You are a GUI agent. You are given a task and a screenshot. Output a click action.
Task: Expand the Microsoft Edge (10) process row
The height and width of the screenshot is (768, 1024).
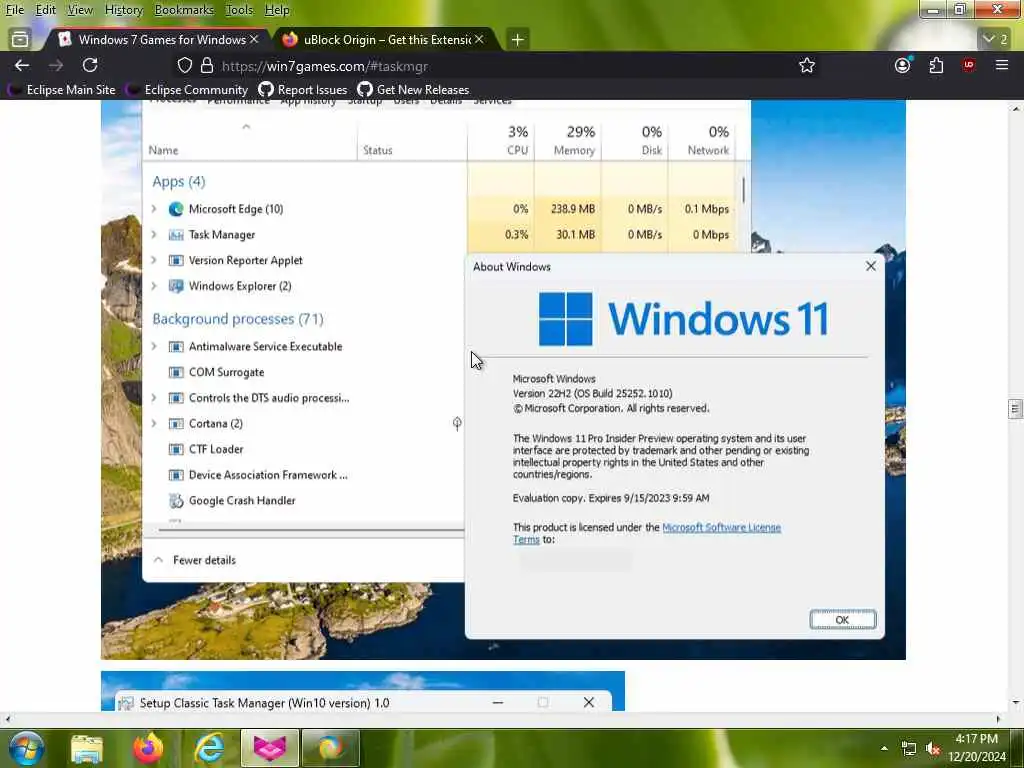click(153, 209)
